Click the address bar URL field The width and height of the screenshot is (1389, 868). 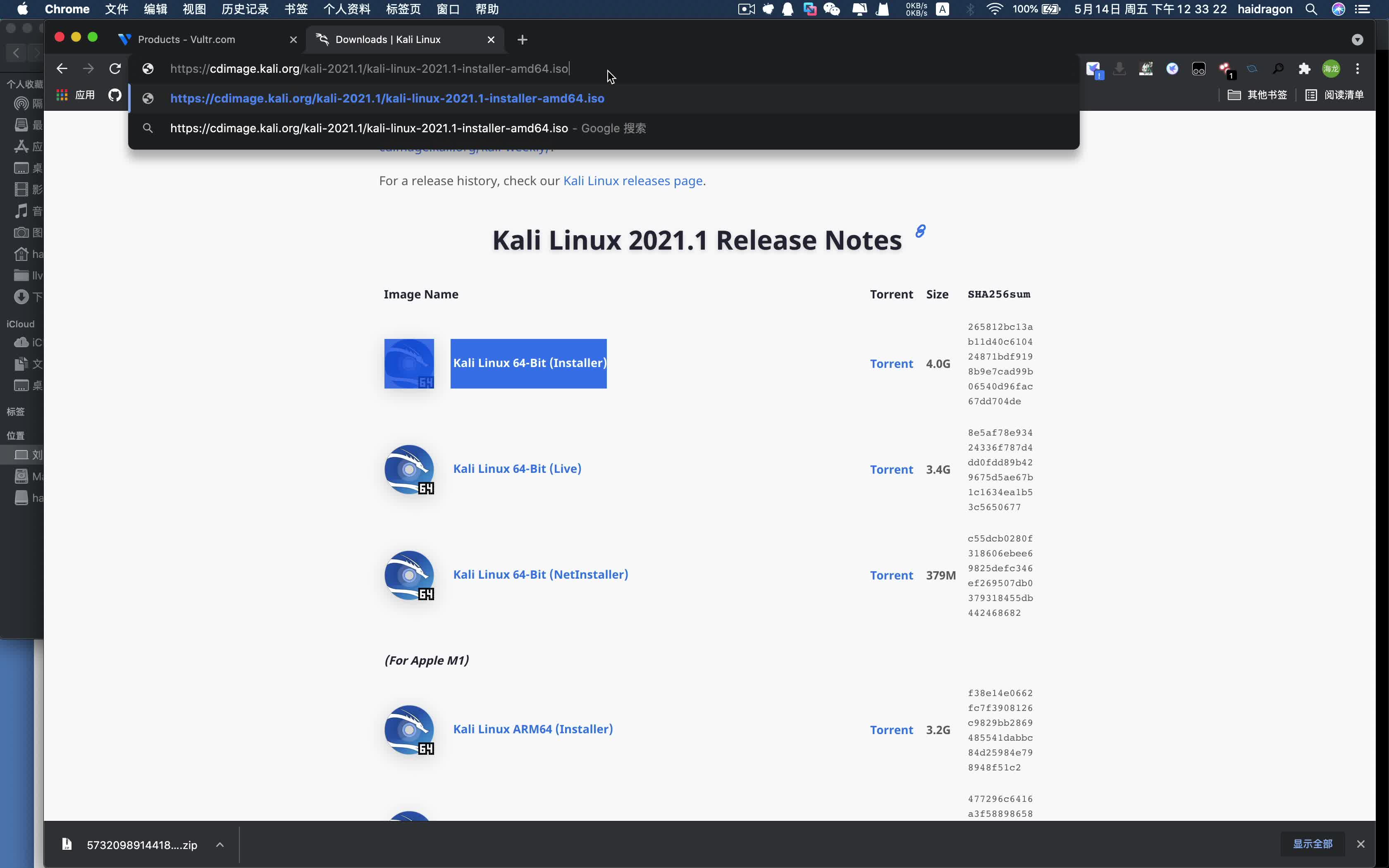604,69
